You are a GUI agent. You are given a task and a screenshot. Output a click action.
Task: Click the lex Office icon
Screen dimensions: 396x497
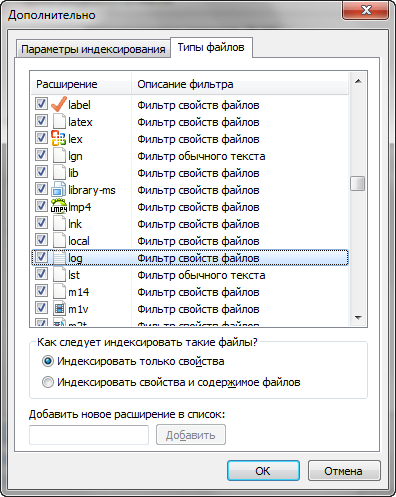58,138
